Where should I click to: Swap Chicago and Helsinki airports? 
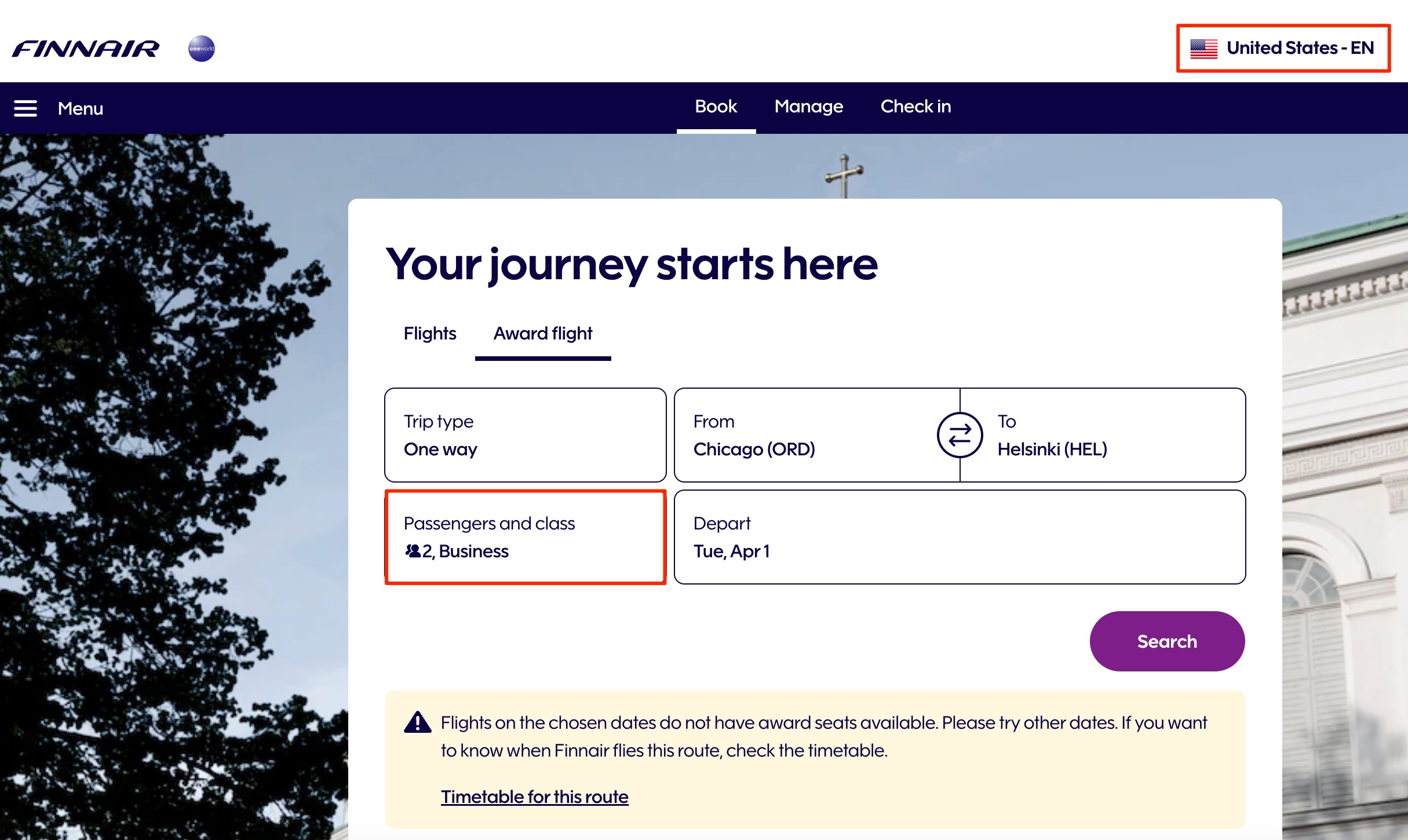[x=960, y=434]
